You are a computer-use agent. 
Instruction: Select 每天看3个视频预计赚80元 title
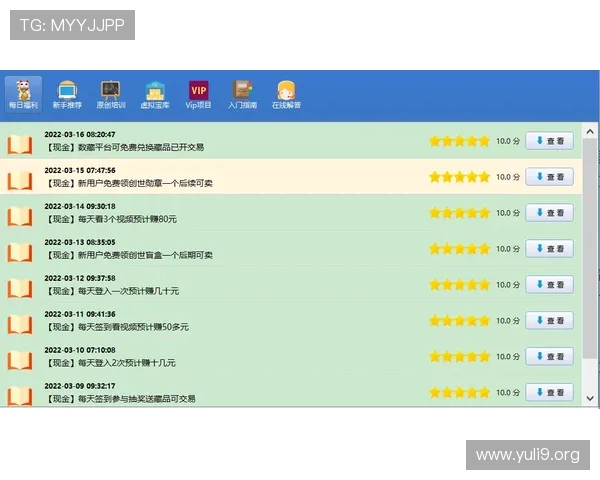pyautogui.click(x=127, y=219)
